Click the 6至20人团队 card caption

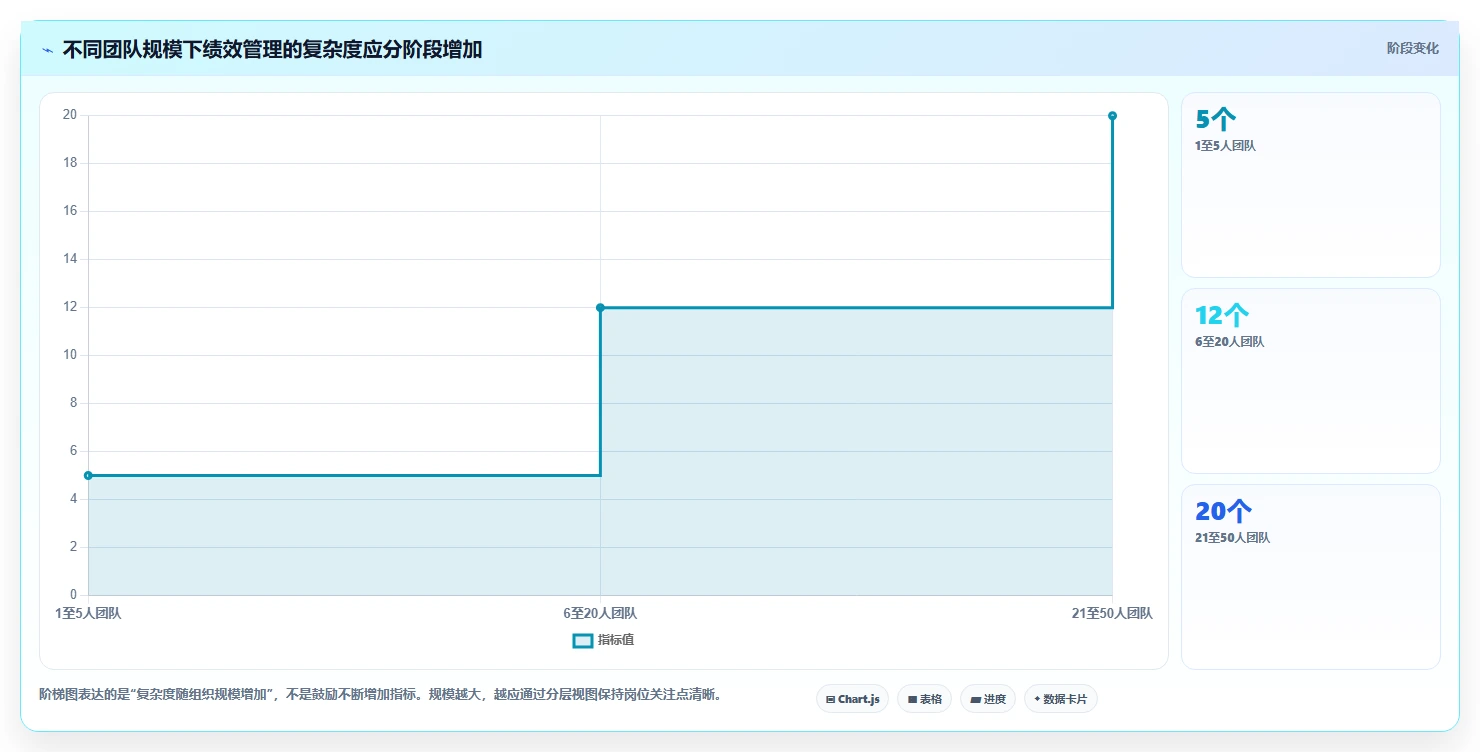[x=1229, y=342]
